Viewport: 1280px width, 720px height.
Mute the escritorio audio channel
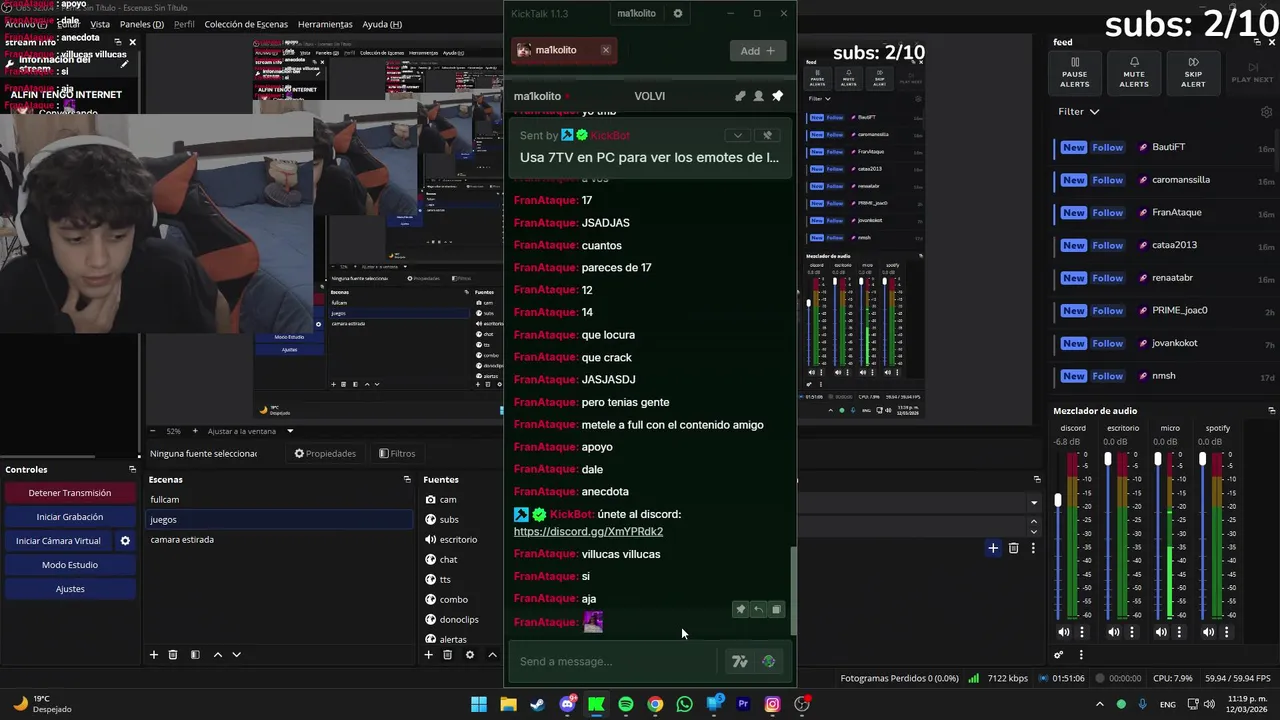pos(1114,632)
